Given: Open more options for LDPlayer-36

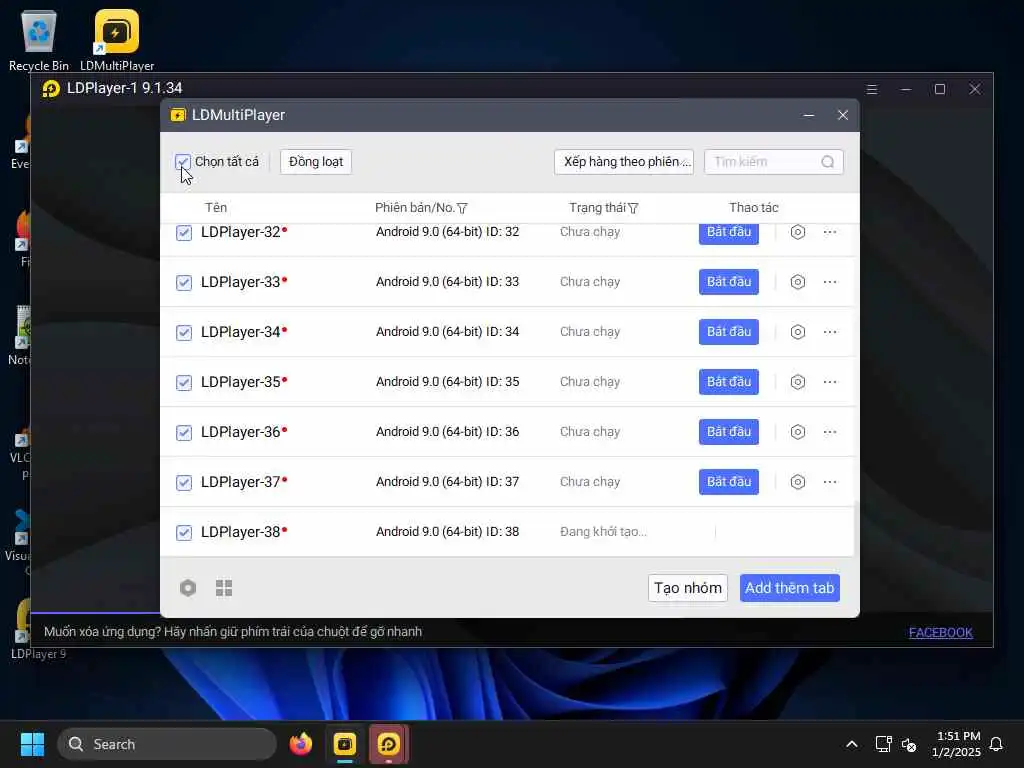Looking at the screenshot, I should coord(830,432).
